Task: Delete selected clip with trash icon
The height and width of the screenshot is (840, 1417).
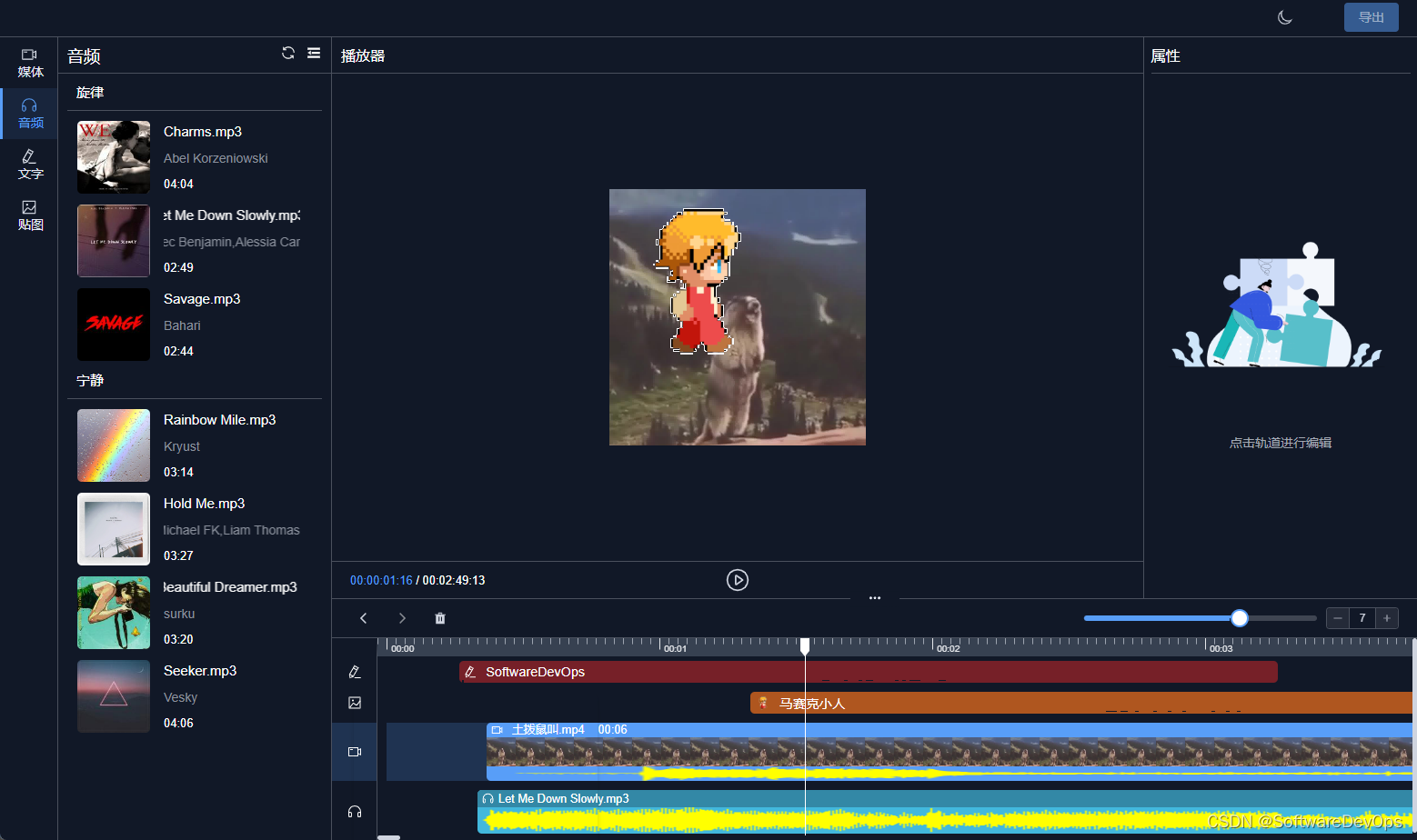Action: (x=440, y=618)
